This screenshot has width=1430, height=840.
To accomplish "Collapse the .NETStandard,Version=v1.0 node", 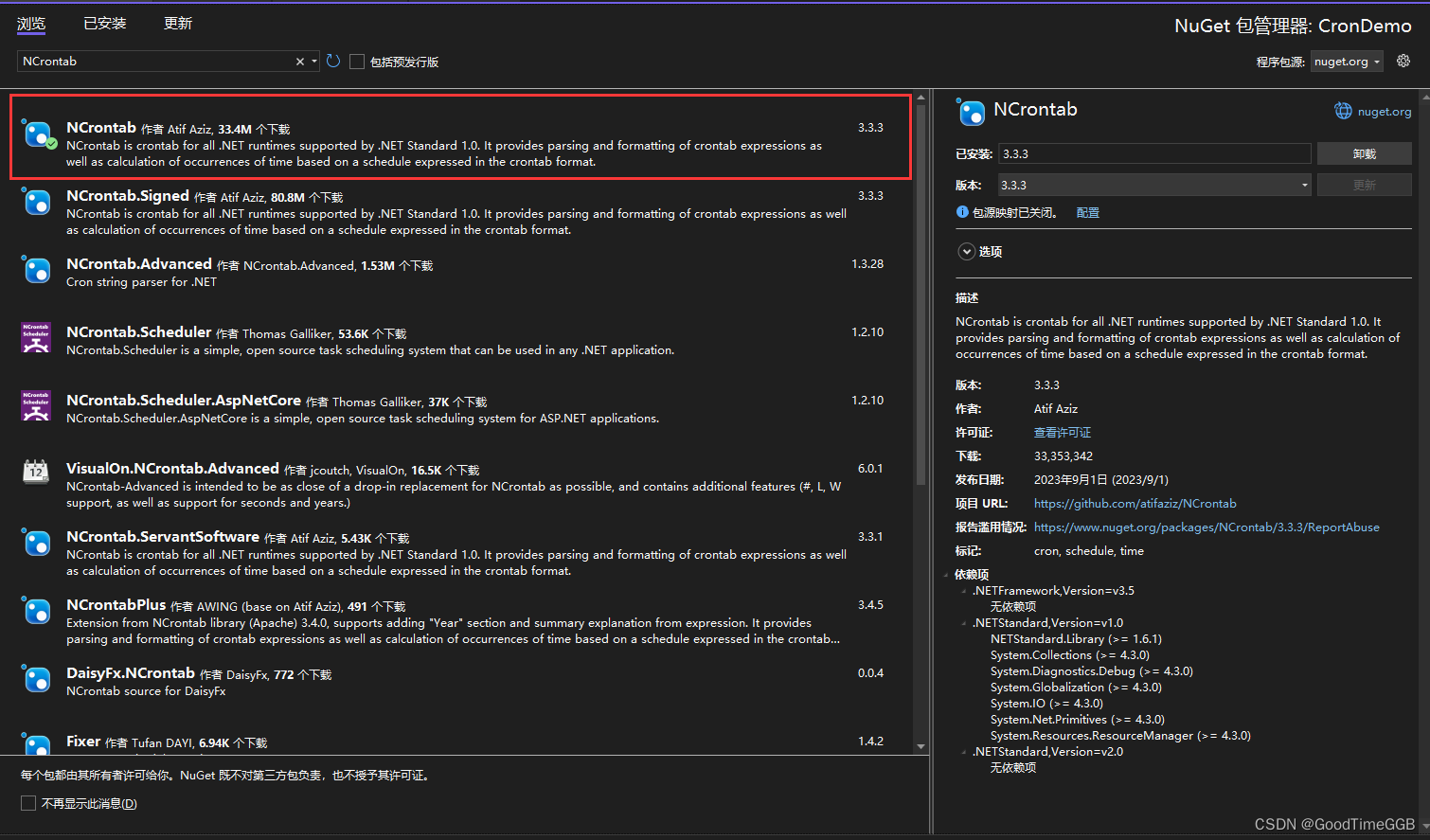I will coord(964,623).
